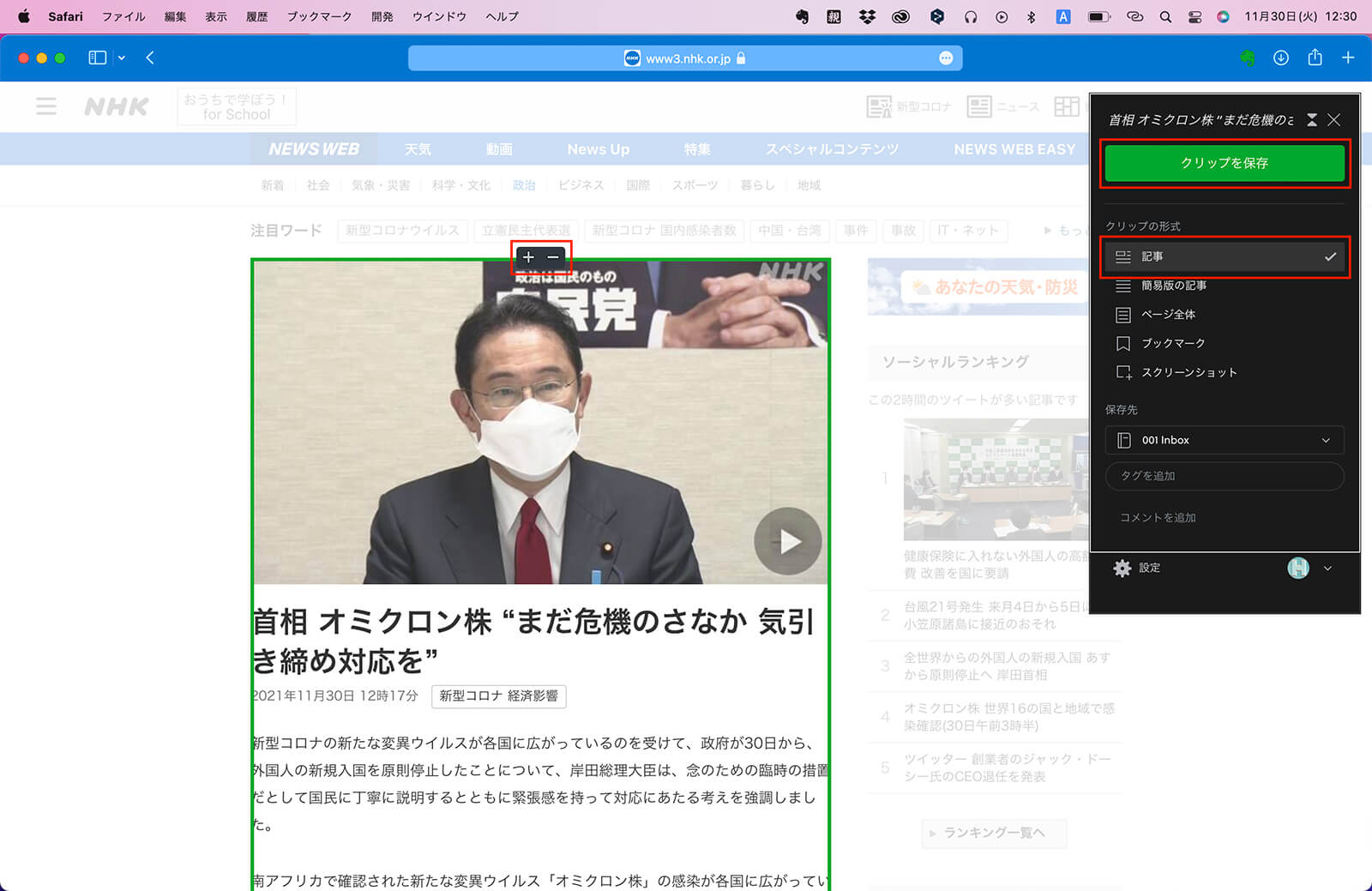
Task: Open a new Safari tab
Action: click(1348, 57)
